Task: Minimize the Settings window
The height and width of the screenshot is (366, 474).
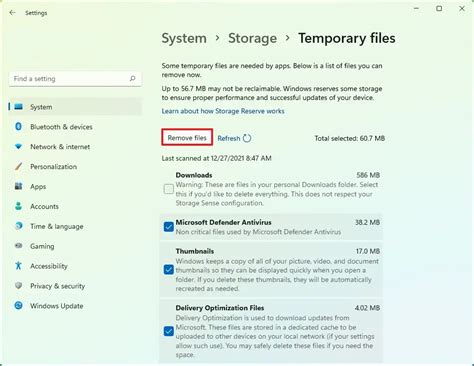Action: (416, 8)
